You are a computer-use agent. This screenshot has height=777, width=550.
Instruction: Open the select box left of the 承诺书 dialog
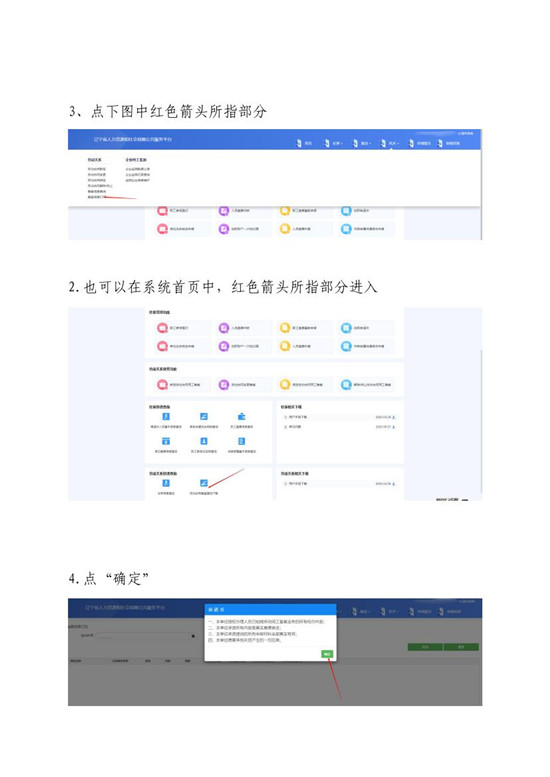(x=146, y=636)
